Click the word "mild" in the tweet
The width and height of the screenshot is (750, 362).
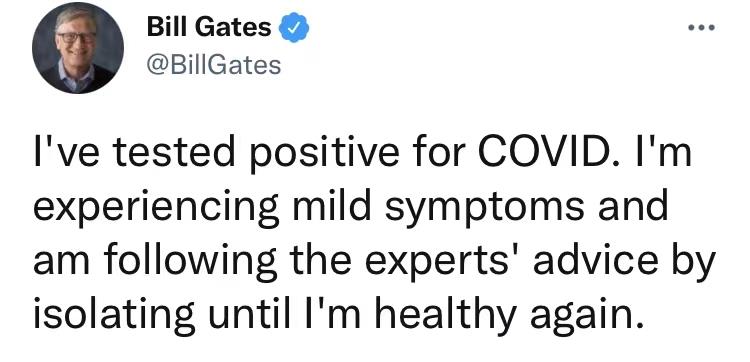tap(331, 208)
